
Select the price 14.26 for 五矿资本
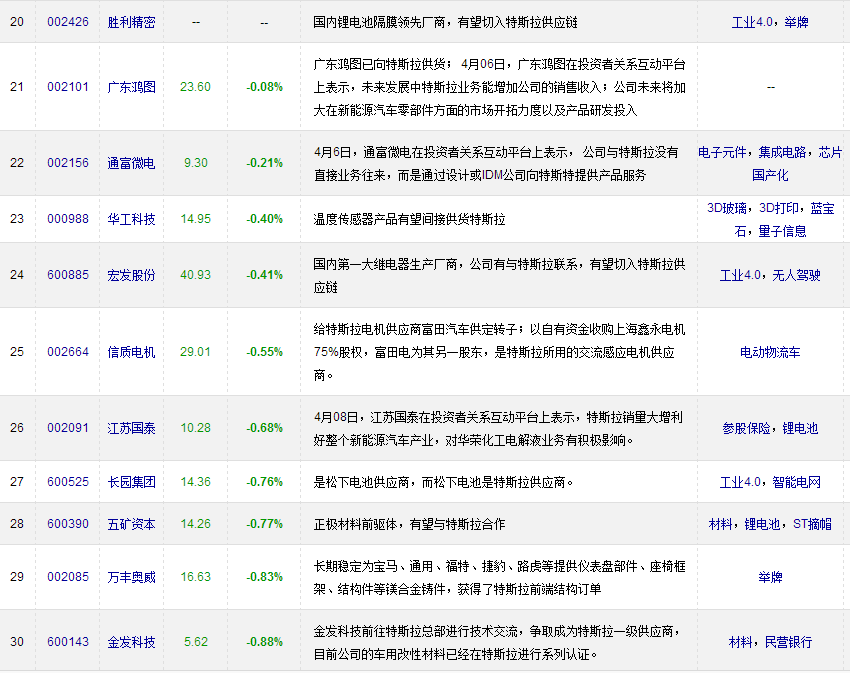point(195,524)
